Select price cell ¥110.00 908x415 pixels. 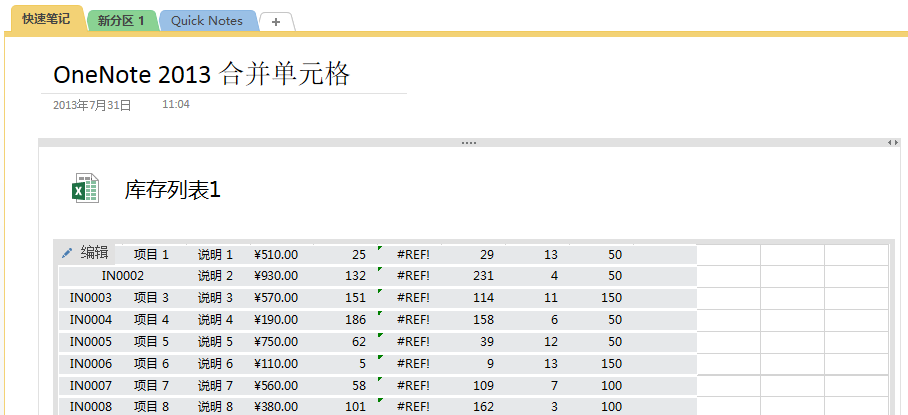(x=276, y=364)
